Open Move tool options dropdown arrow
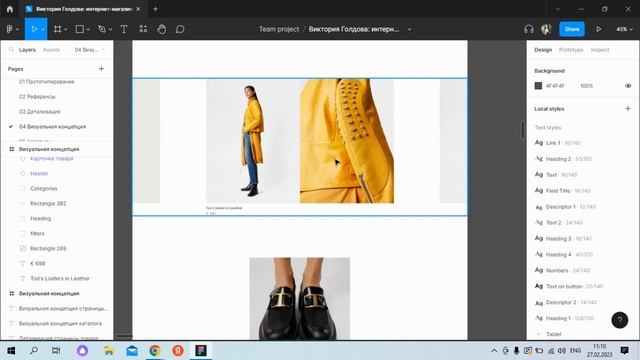 [43, 29]
